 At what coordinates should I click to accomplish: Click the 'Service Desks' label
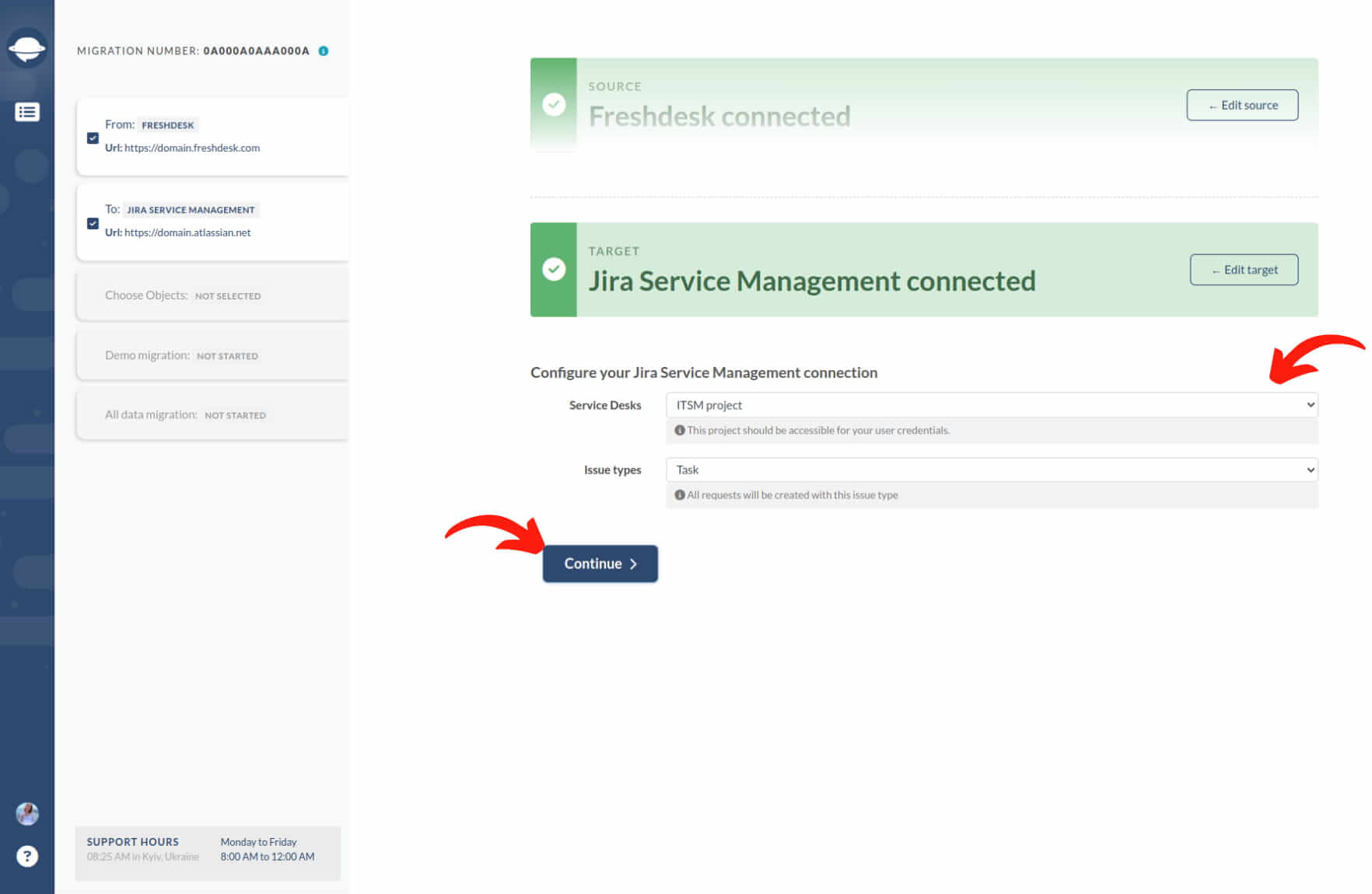[x=605, y=405]
